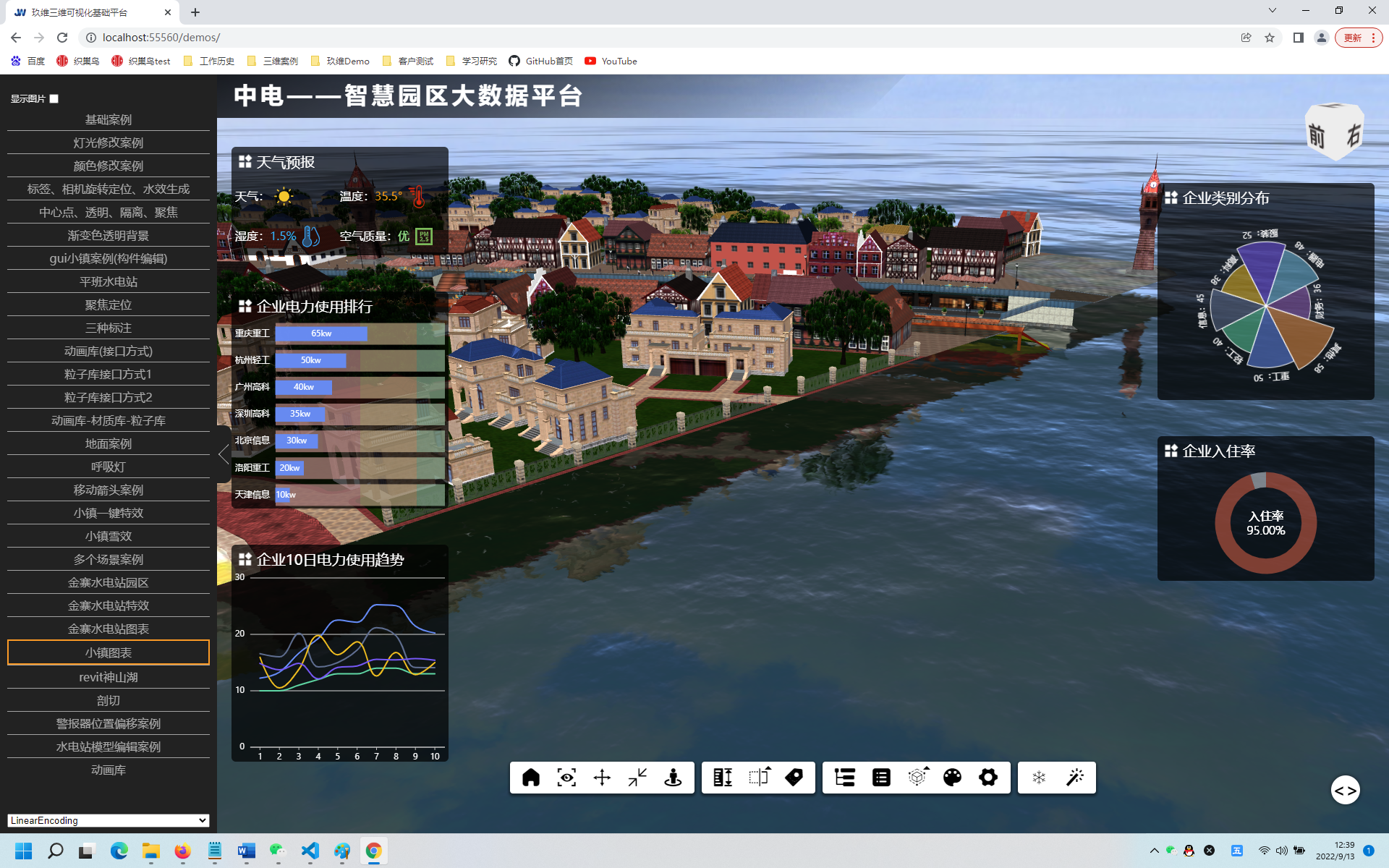Click the first-person walk mode icon

click(673, 778)
